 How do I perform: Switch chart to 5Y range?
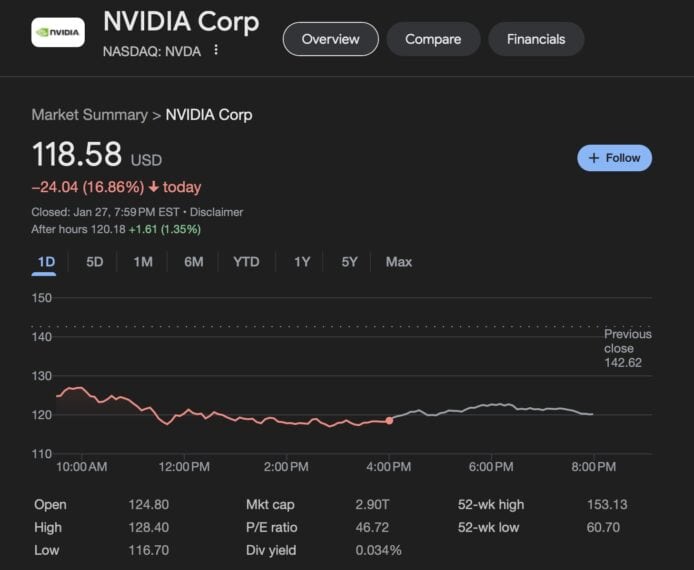click(x=349, y=262)
